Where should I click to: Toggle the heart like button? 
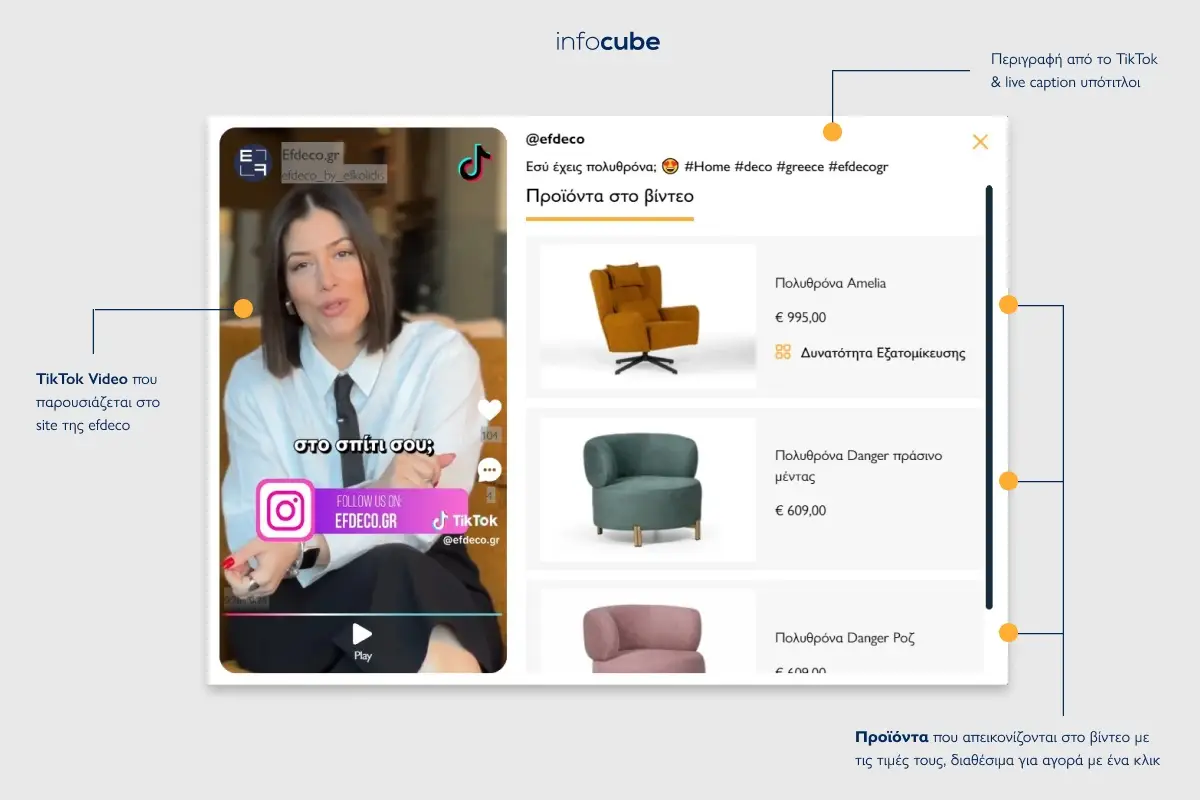[x=488, y=409]
